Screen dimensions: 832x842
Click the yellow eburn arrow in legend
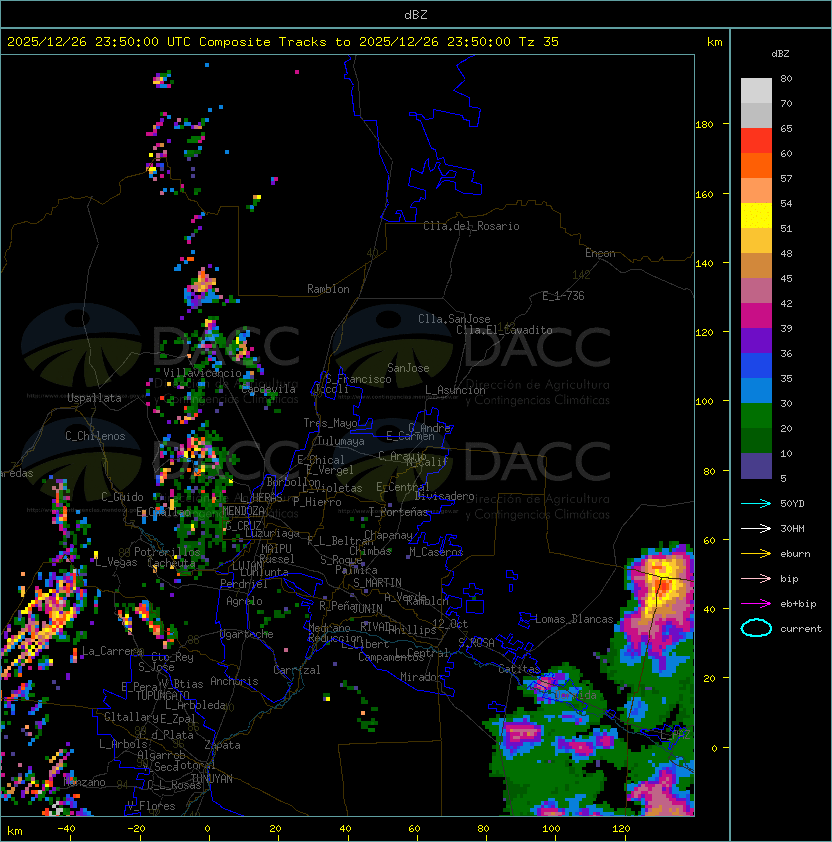[756, 554]
